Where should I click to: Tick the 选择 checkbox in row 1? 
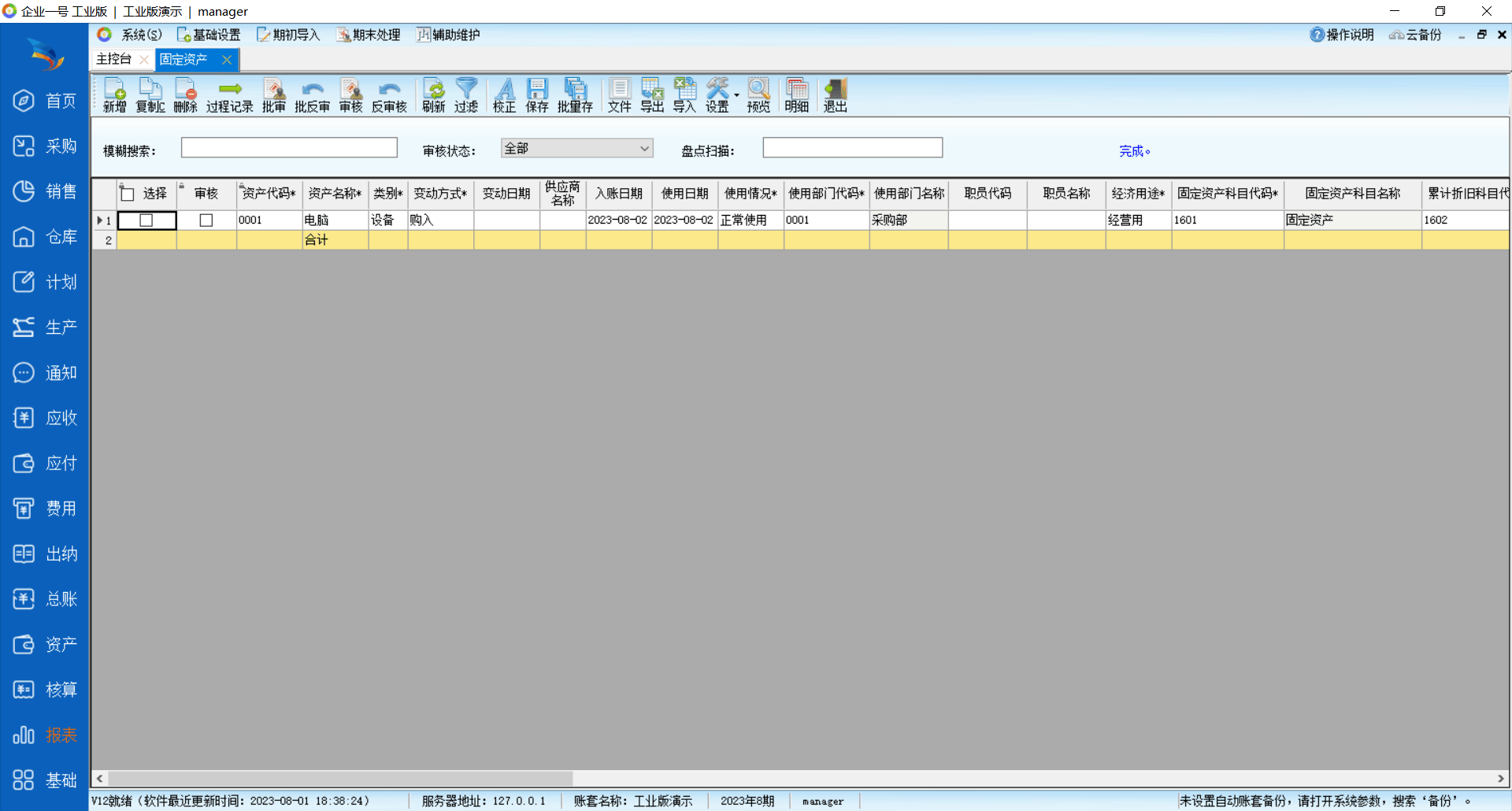(146, 220)
